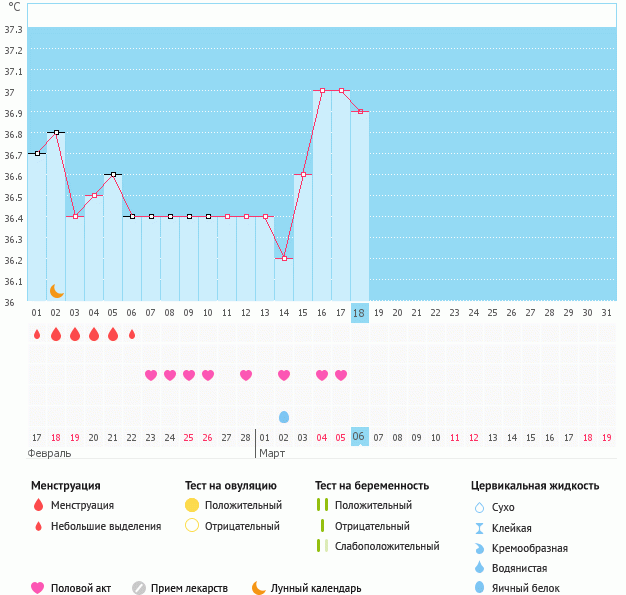Click the Яичный белок legend label
The width and height of the screenshot is (626, 595).
[533, 588]
